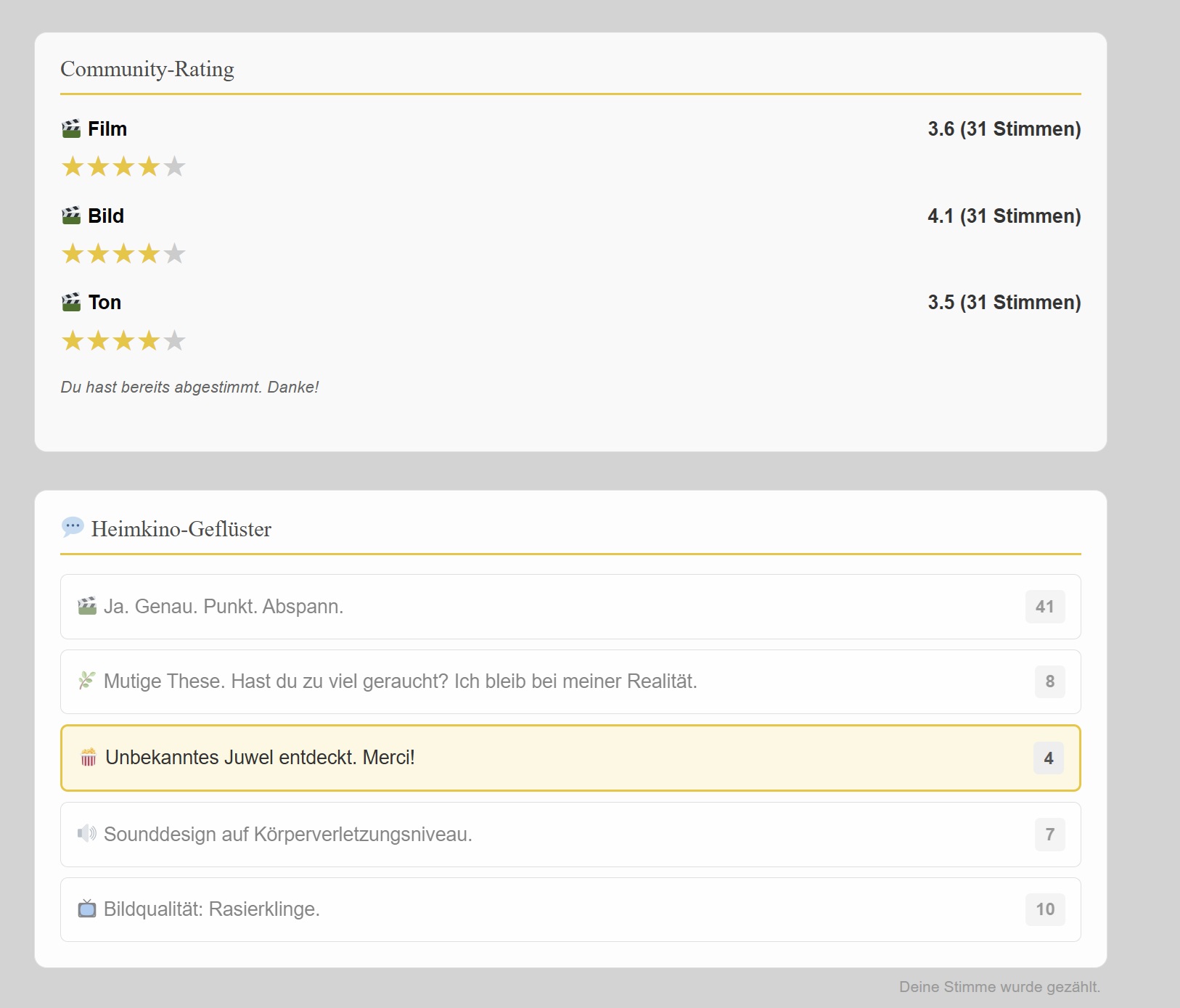Click the vote count badge showing 8
The height and width of the screenshot is (1008, 1180).
(x=1049, y=681)
